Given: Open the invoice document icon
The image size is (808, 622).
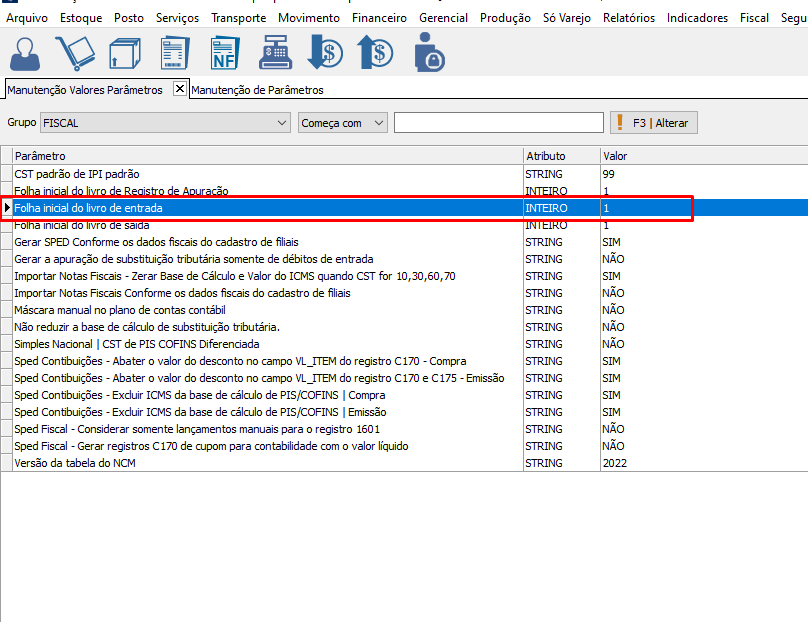Looking at the screenshot, I should pyautogui.click(x=175, y=53).
